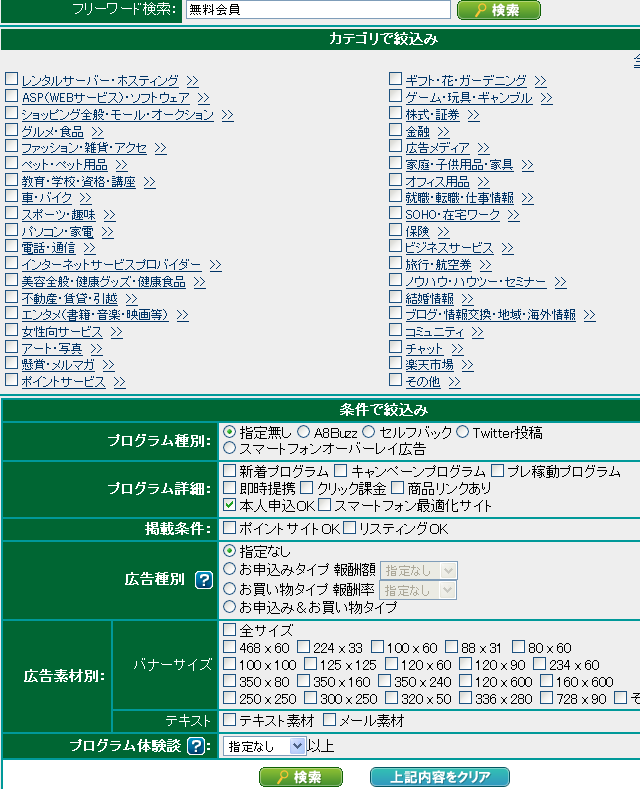640x789 pixels.
Task: Click the >> arrow next to ギフト・花・ガーデニング
Action: coord(540,81)
